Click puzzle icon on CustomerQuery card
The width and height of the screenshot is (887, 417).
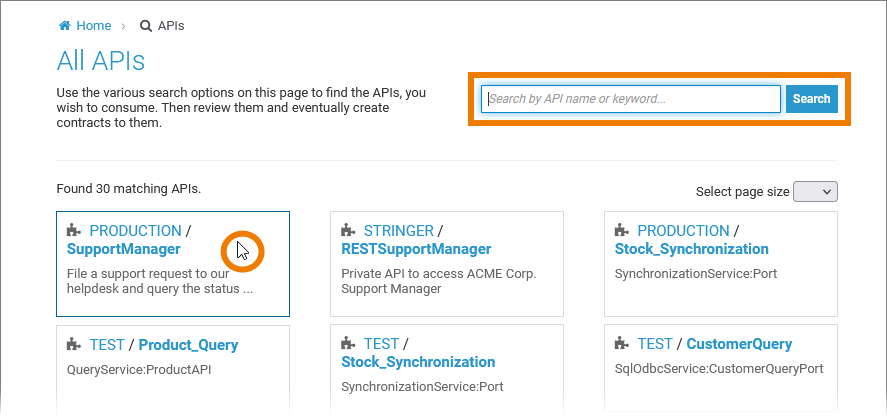pos(622,345)
